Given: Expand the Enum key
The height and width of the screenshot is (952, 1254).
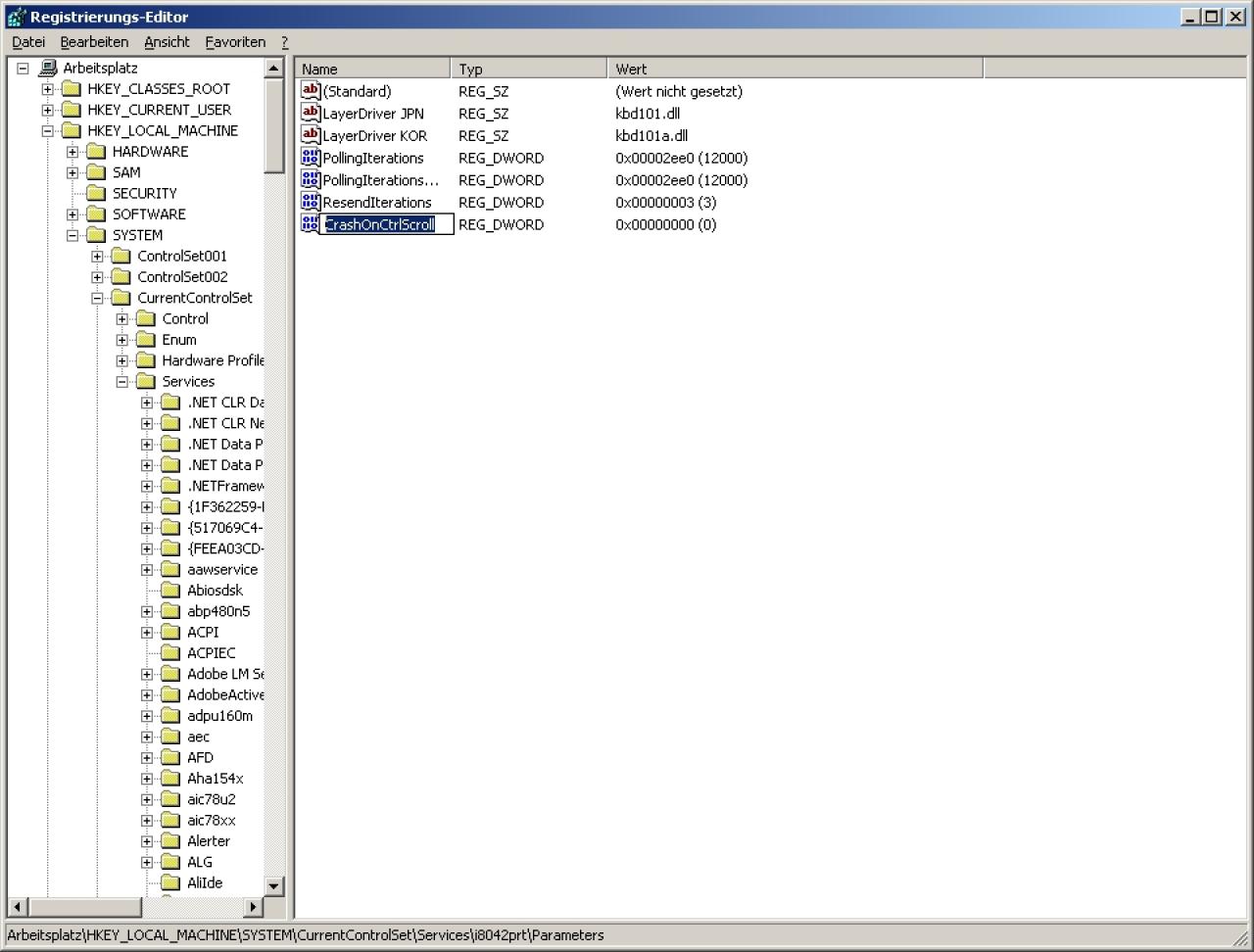Looking at the screenshot, I should 122,340.
